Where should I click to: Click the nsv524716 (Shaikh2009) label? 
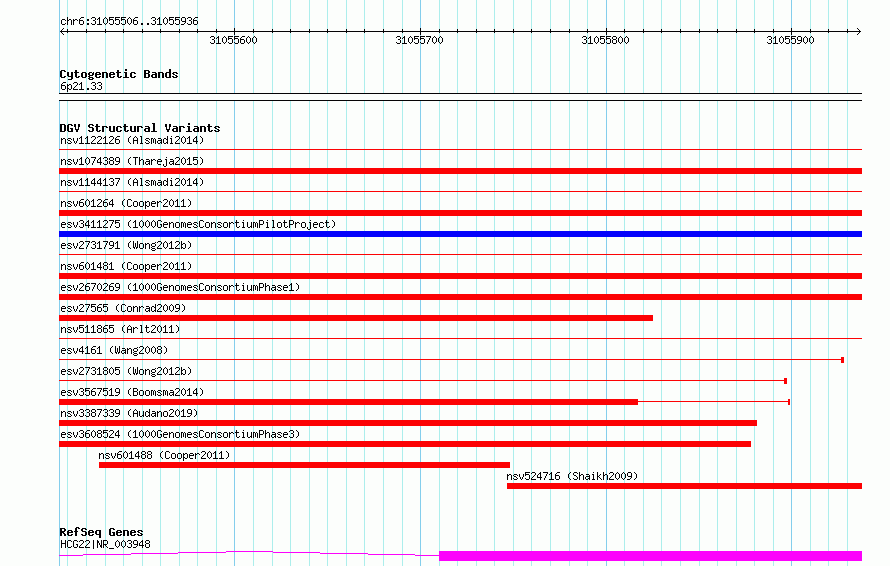click(x=572, y=476)
